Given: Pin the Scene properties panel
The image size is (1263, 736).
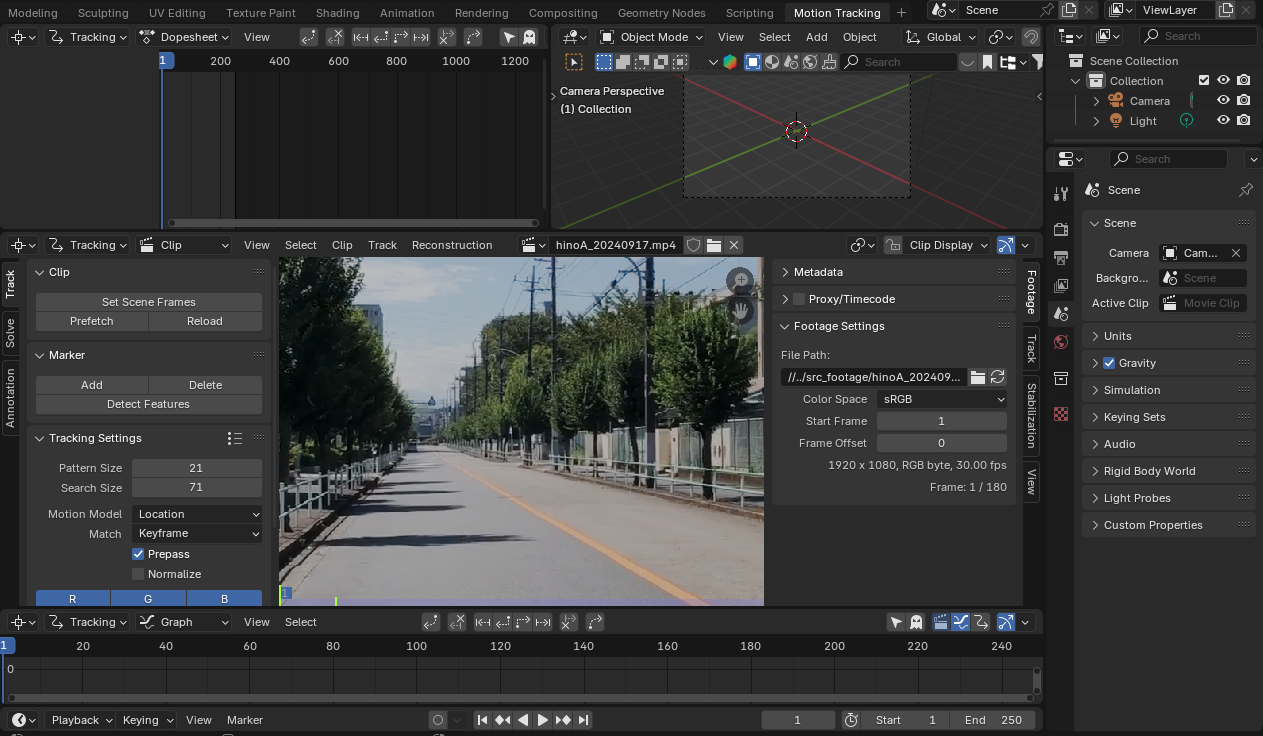Looking at the screenshot, I should click(1245, 190).
